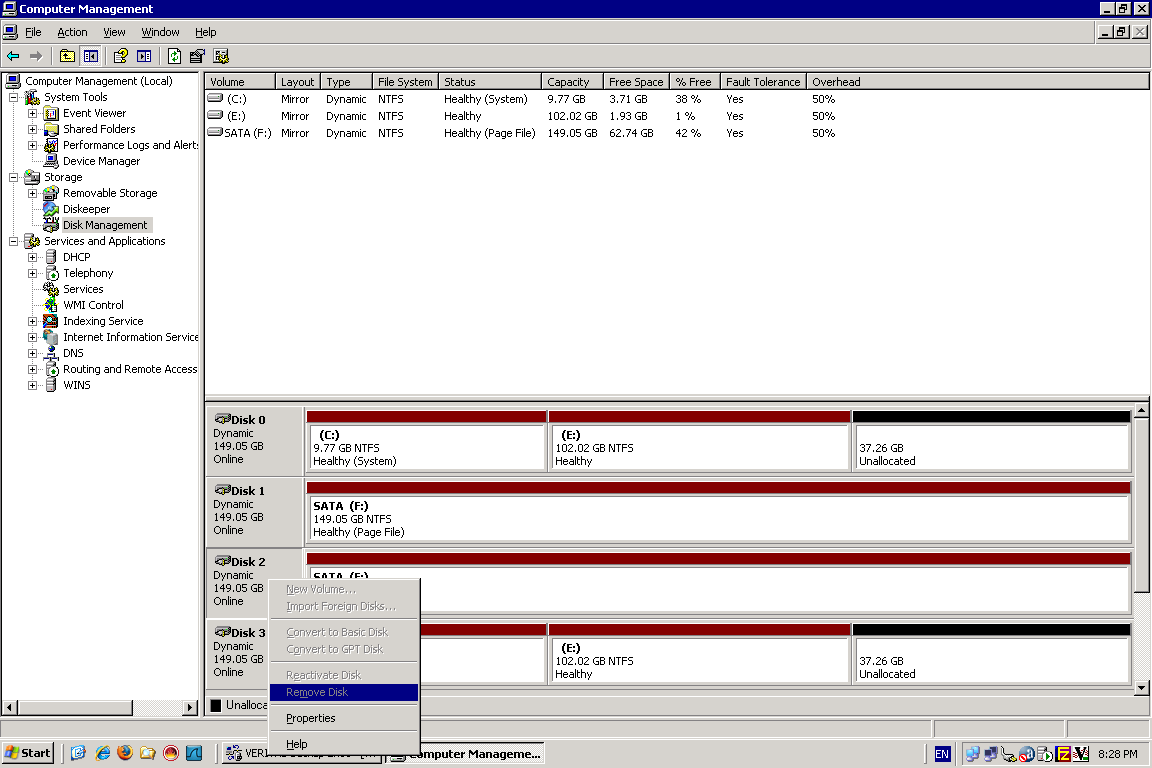Open Device Manager in the tree
The width and height of the screenshot is (1152, 768).
[x=101, y=161]
